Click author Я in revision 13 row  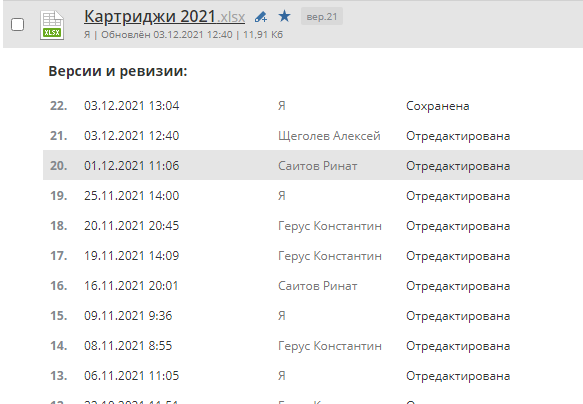282,376
